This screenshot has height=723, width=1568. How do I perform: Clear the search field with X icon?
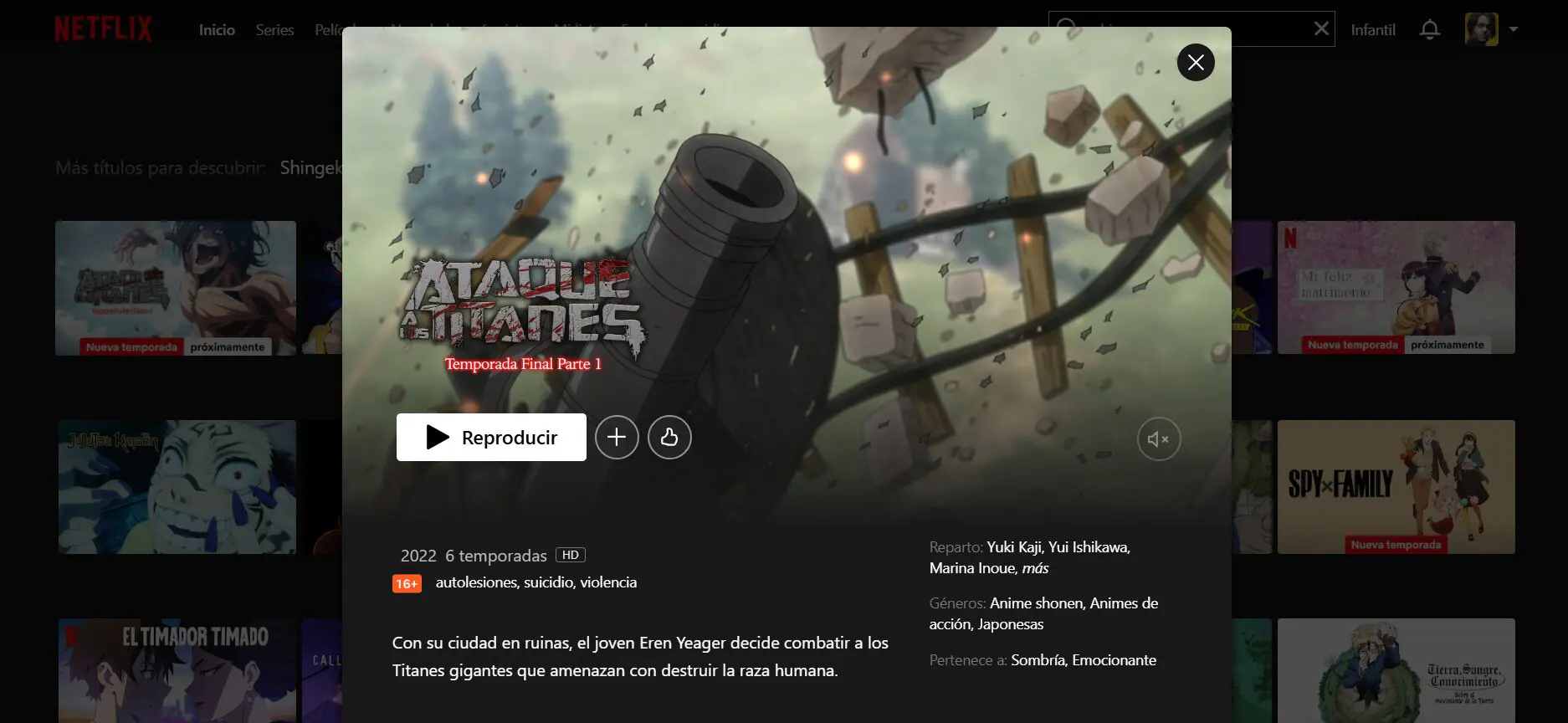(x=1321, y=28)
